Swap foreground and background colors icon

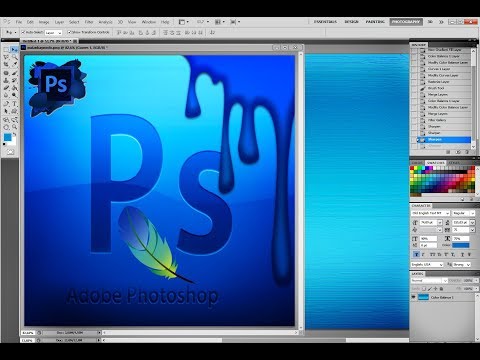click(14, 134)
